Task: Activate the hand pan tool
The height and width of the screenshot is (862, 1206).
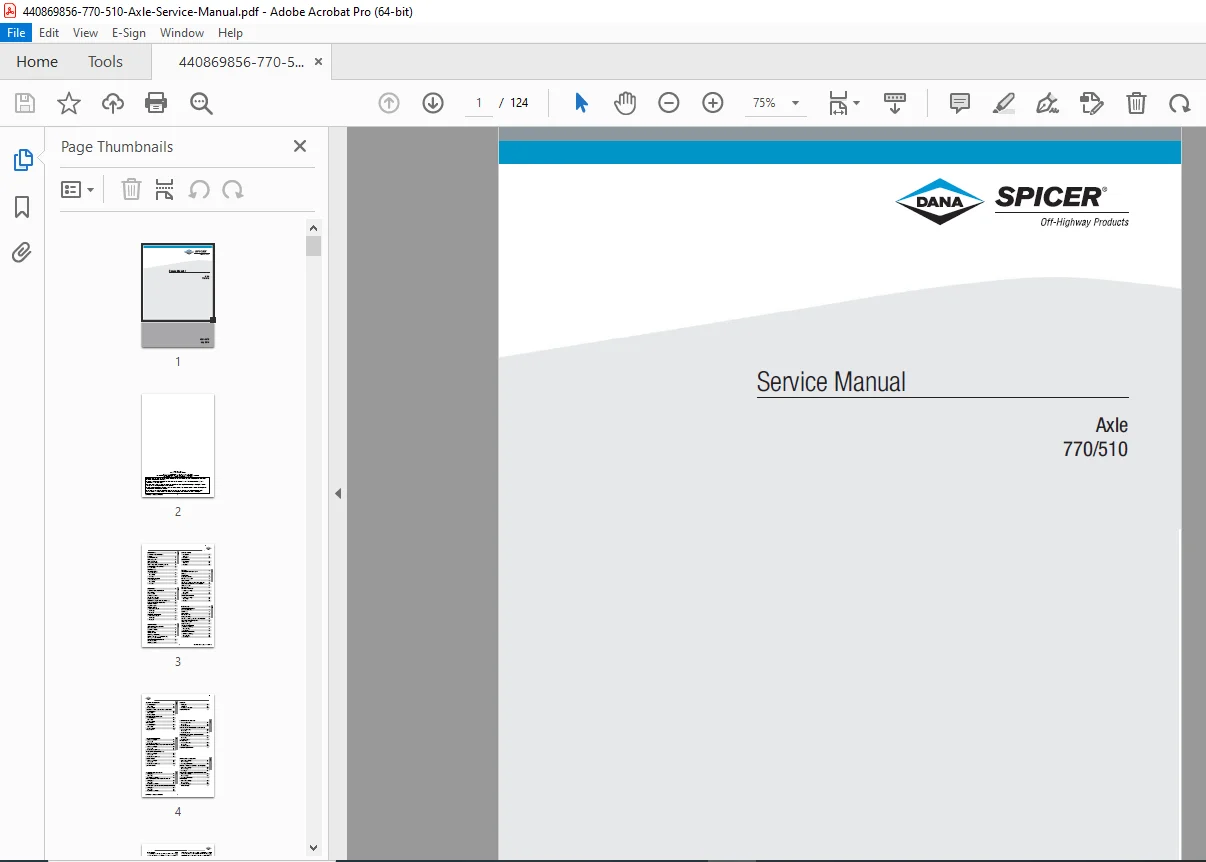Action: click(x=625, y=103)
